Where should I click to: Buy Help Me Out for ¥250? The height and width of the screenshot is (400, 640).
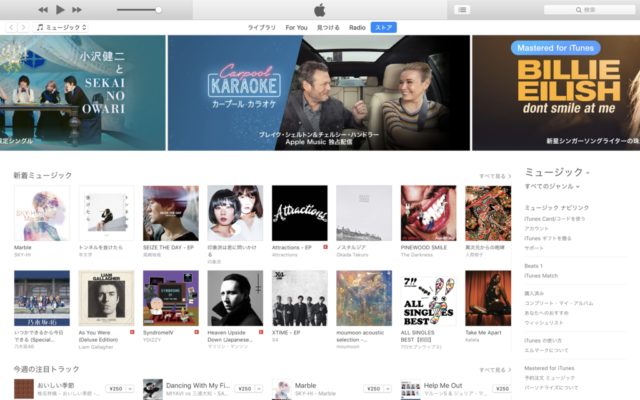pos(502,389)
